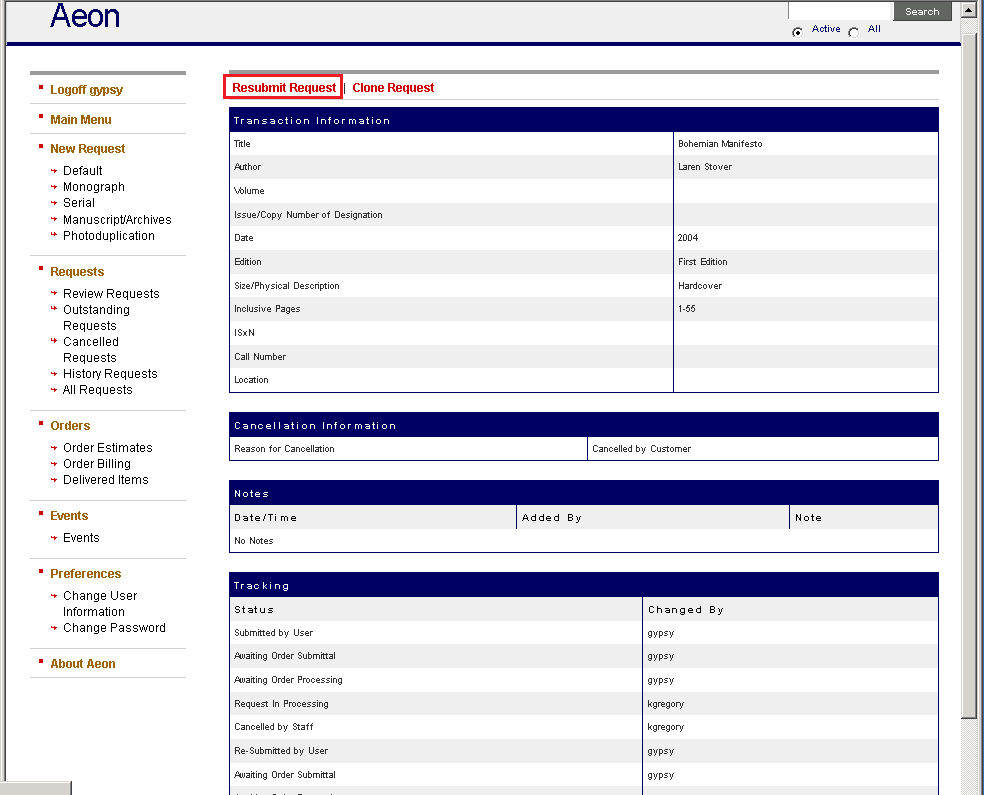This screenshot has height=795, width=984.
Task: View Delivered Items
Action: [104, 479]
